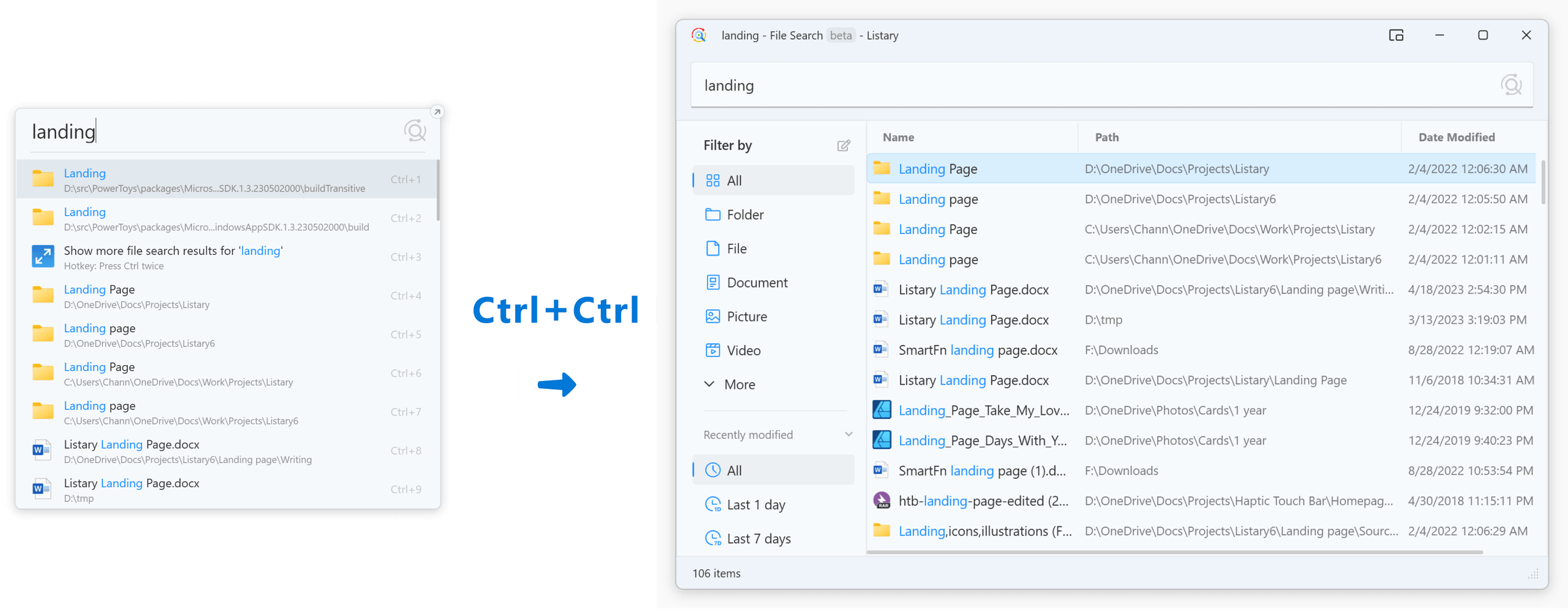Click the edit filters pencil icon
This screenshot has height=609, width=1568.
844,145
